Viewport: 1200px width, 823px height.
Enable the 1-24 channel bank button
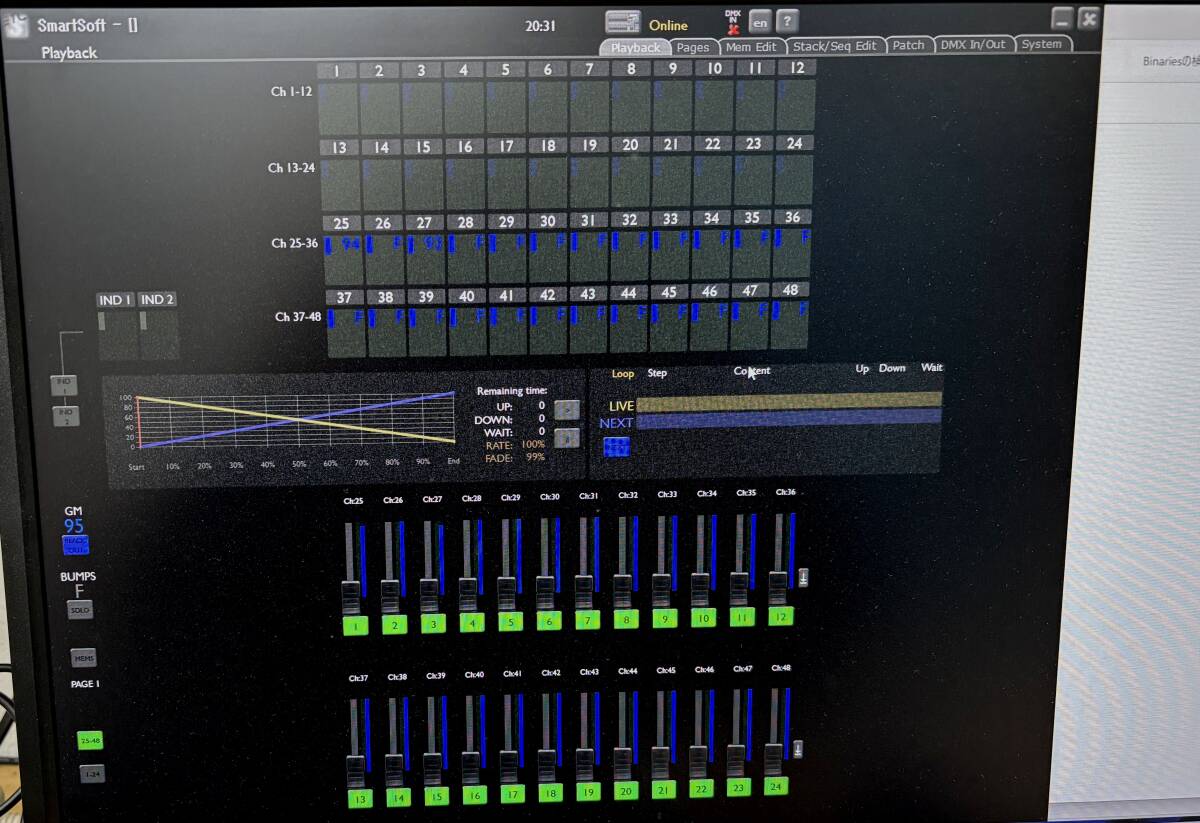coord(91,773)
